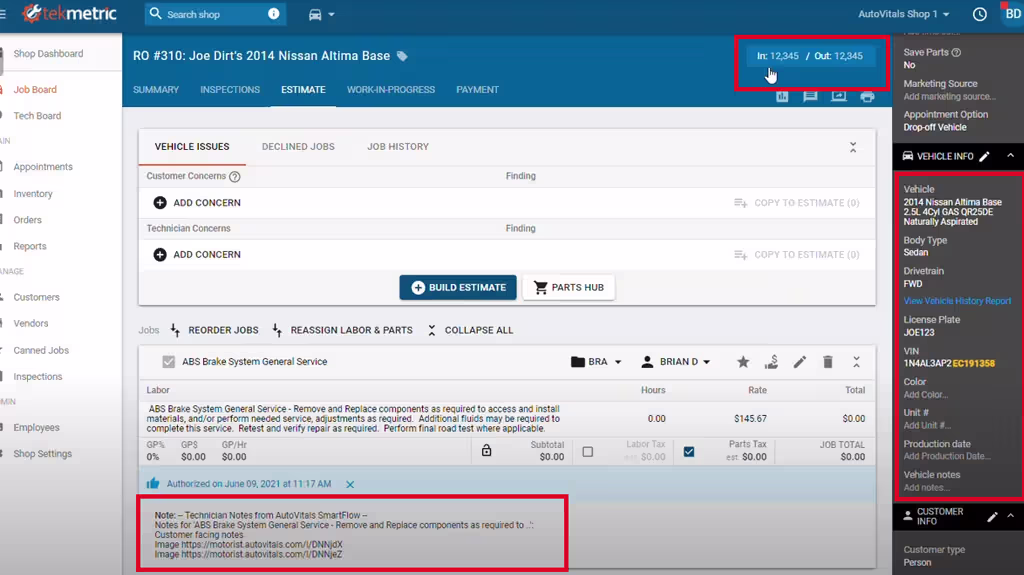Open the Work-In-Progress tab
Image resolution: width=1024 pixels, height=575 pixels.
point(391,90)
